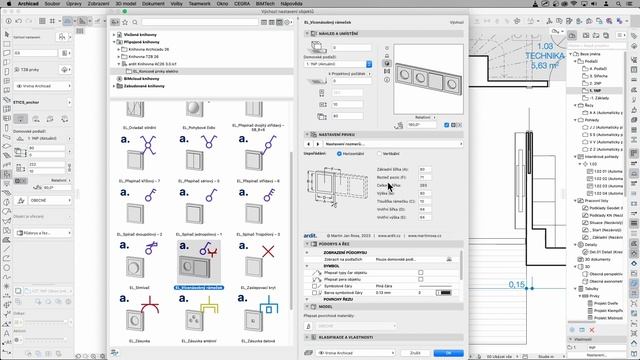The height and width of the screenshot is (360, 640).
Task: Choose the EL_Zaslepovací kryt object
Action: [x=258, y=265]
